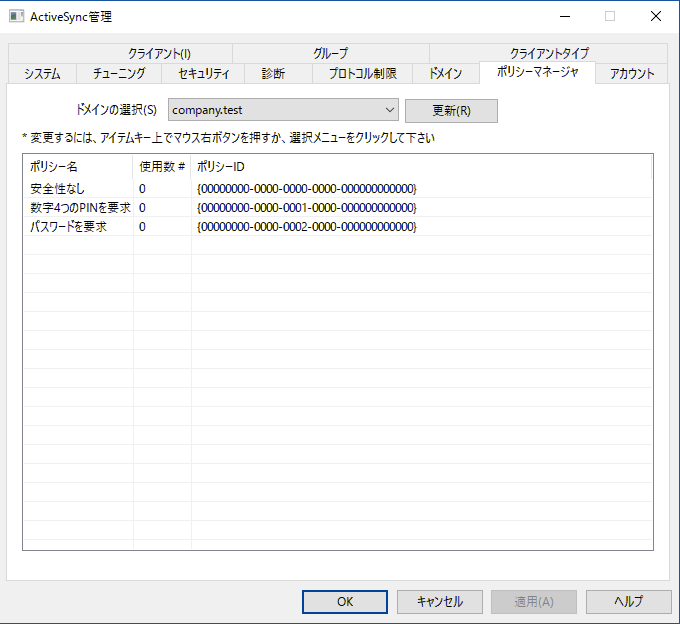This screenshot has width=680, height=624.
Task: Open the domain selection dropdown
Action: (x=284, y=110)
